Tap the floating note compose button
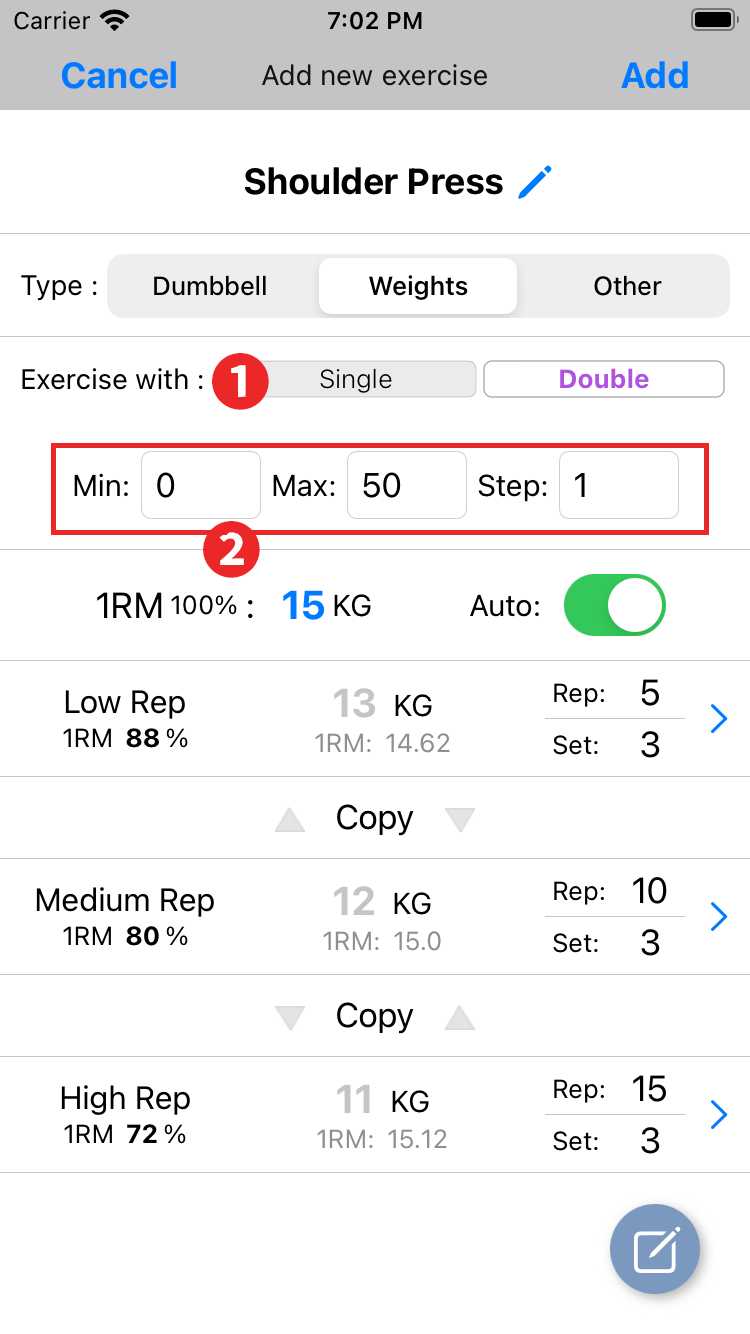The image size is (750, 1334). pyautogui.click(x=655, y=1249)
